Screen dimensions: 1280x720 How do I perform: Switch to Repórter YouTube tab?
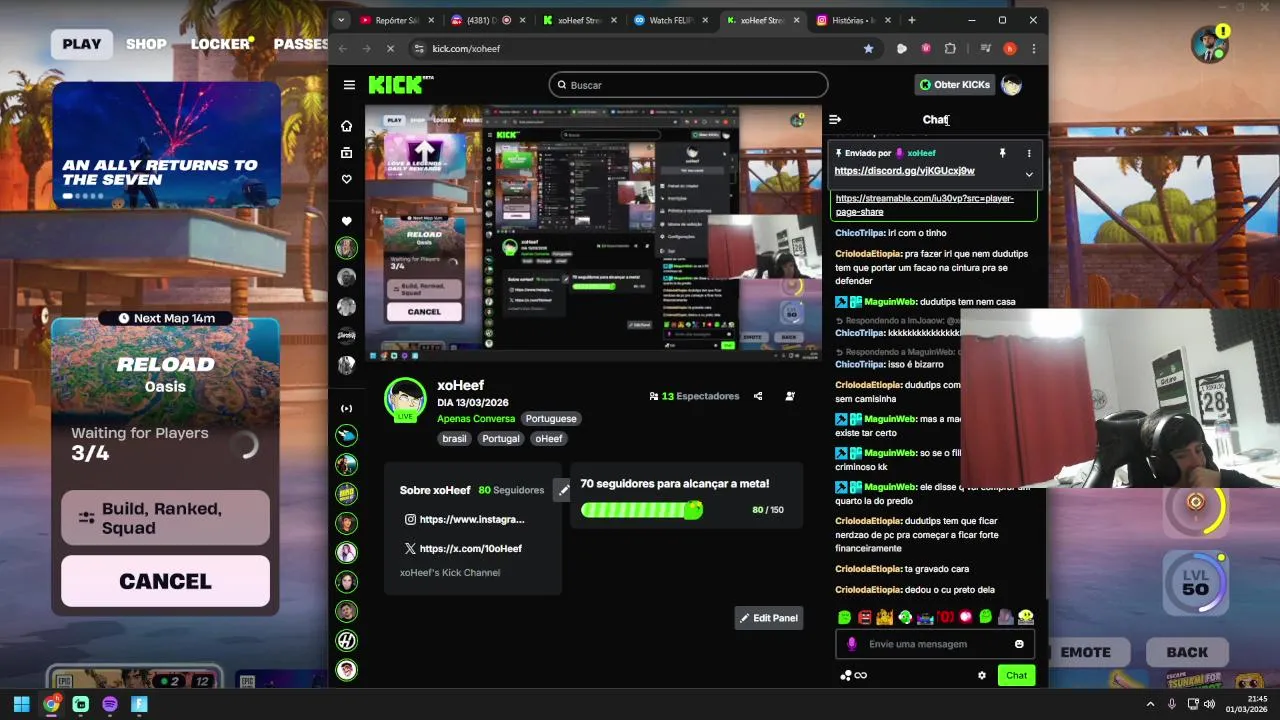(396, 20)
